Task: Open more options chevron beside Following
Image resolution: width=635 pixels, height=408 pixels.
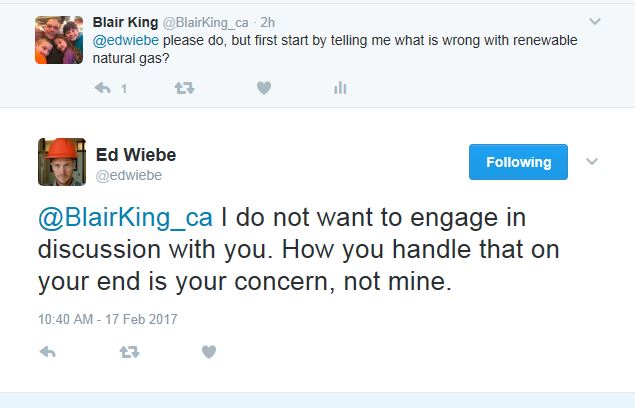Action: (590, 162)
